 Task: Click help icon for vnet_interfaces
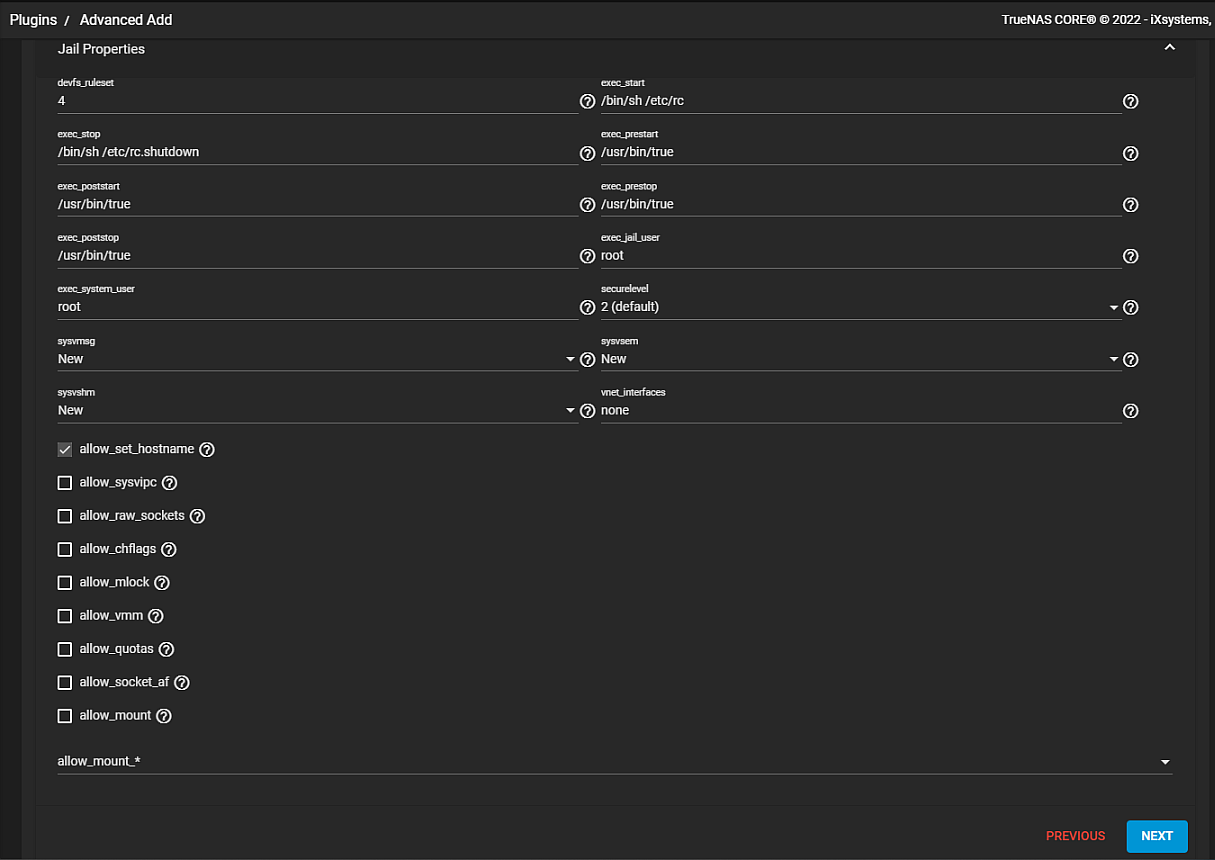(x=1130, y=411)
